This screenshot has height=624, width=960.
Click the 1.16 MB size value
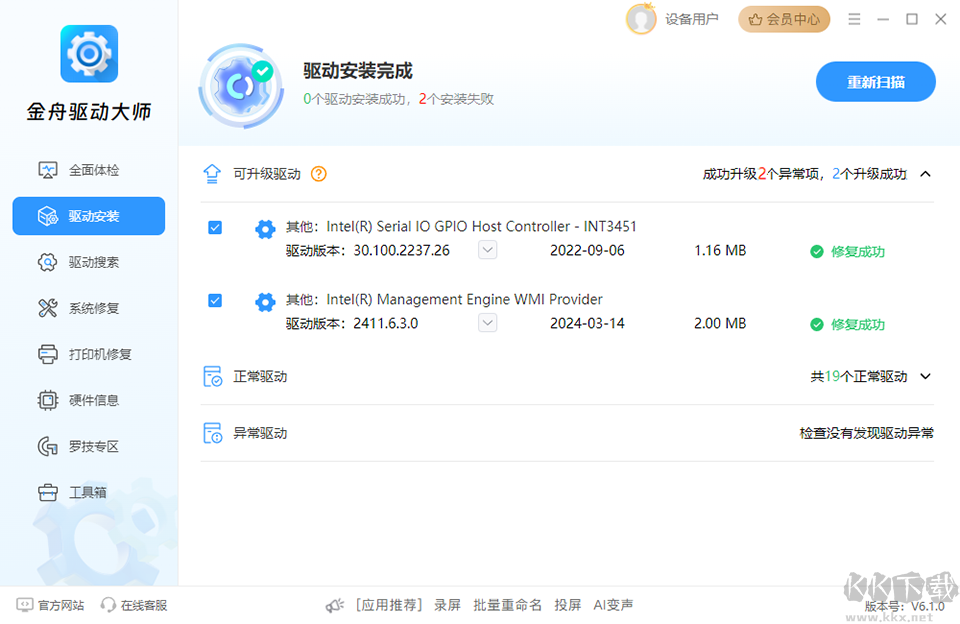pyautogui.click(x=720, y=250)
